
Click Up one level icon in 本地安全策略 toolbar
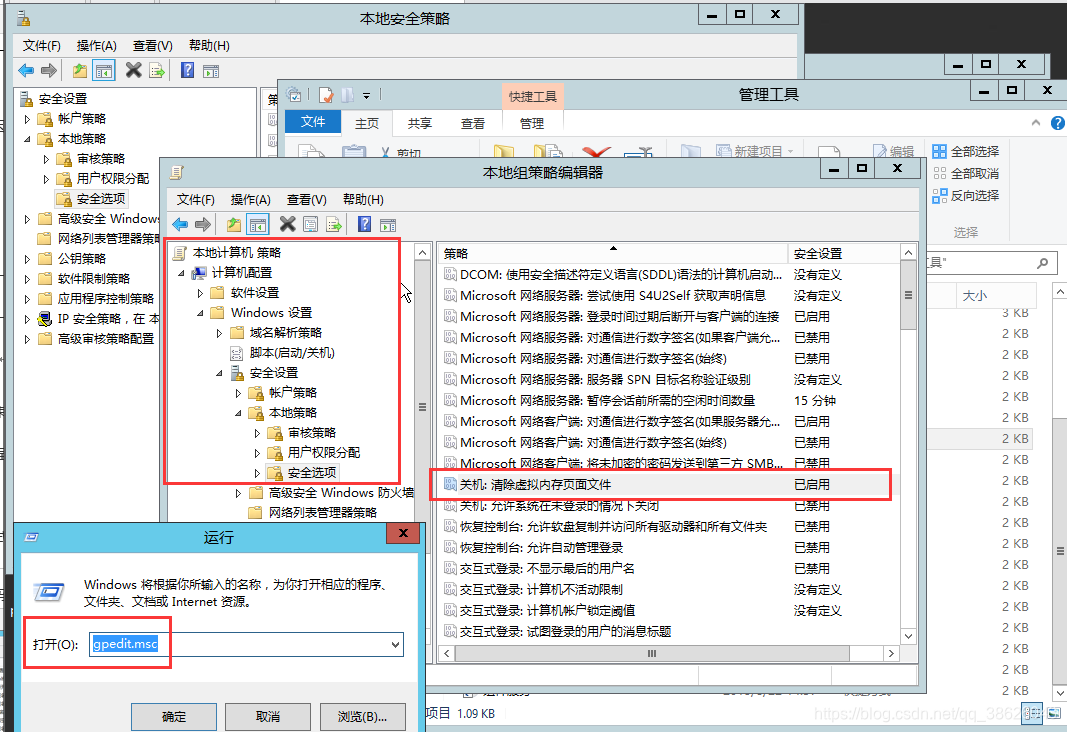point(80,70)
